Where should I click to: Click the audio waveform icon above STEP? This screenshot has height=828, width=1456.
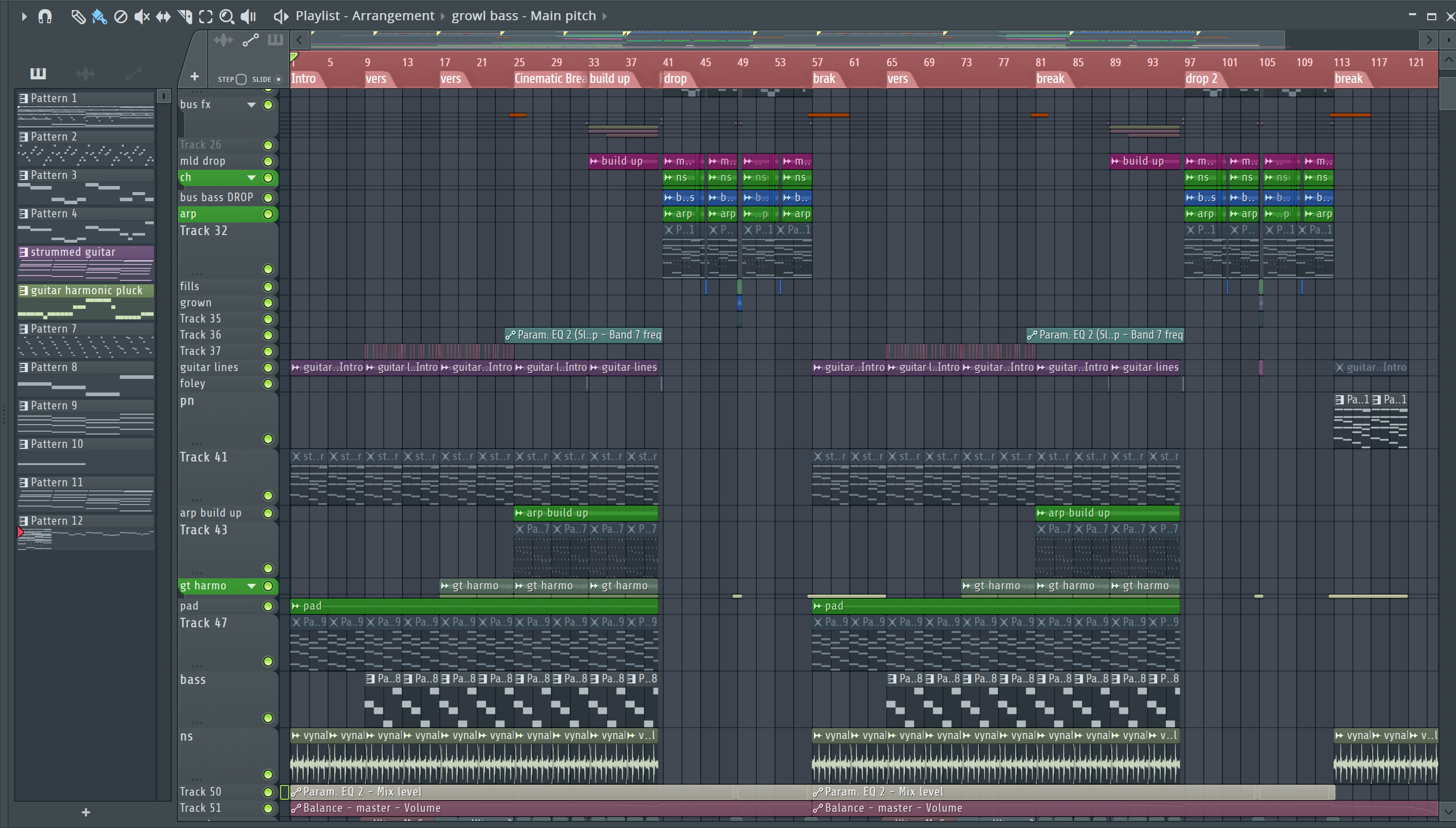click(x=223, y=40)
